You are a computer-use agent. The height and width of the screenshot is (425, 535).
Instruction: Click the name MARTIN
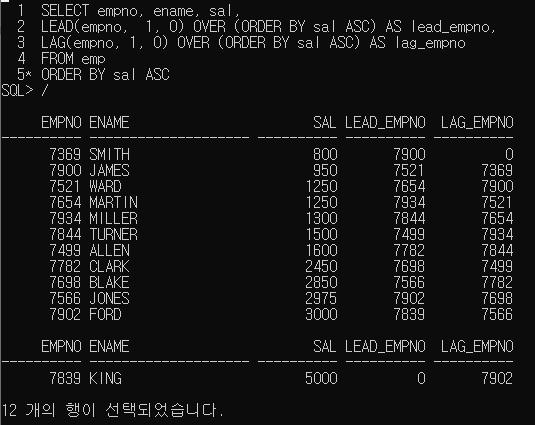(113, 203)
